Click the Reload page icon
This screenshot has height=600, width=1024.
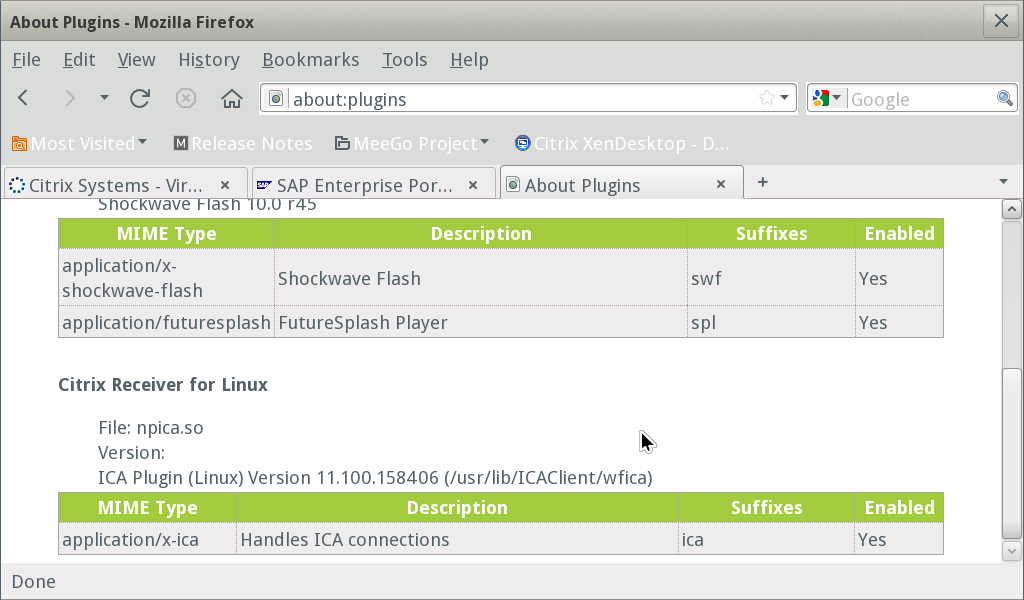point(140,98)
